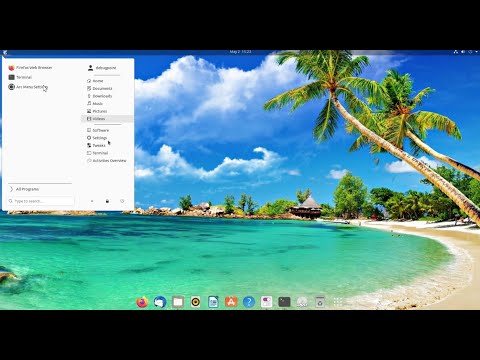This screenshot has width=480, height=360.
Task: Open Terminal in the right shortcuts column
Action: (x=98, y=153)
